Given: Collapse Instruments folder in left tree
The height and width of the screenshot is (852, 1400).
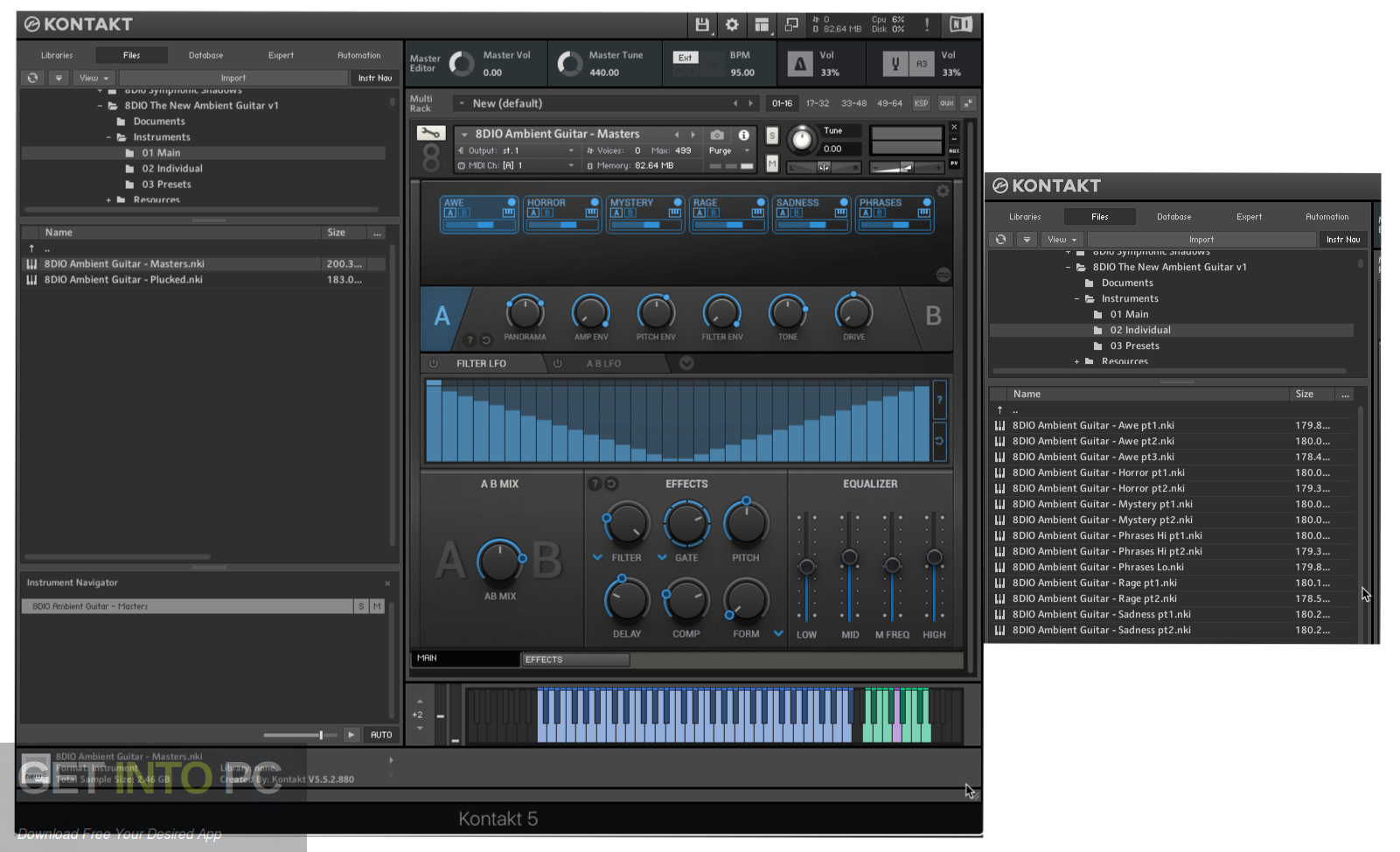Looking at the screenshot, I should click(x=109, y=137).
